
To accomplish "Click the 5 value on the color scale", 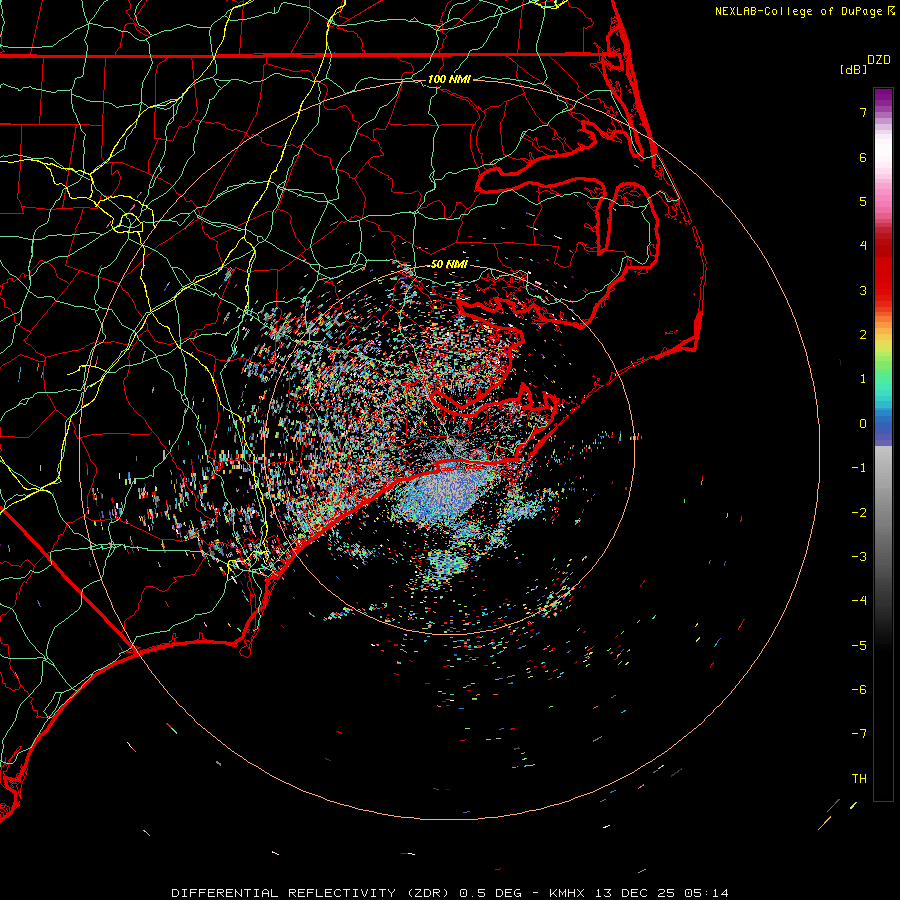I will click(863, 201).
